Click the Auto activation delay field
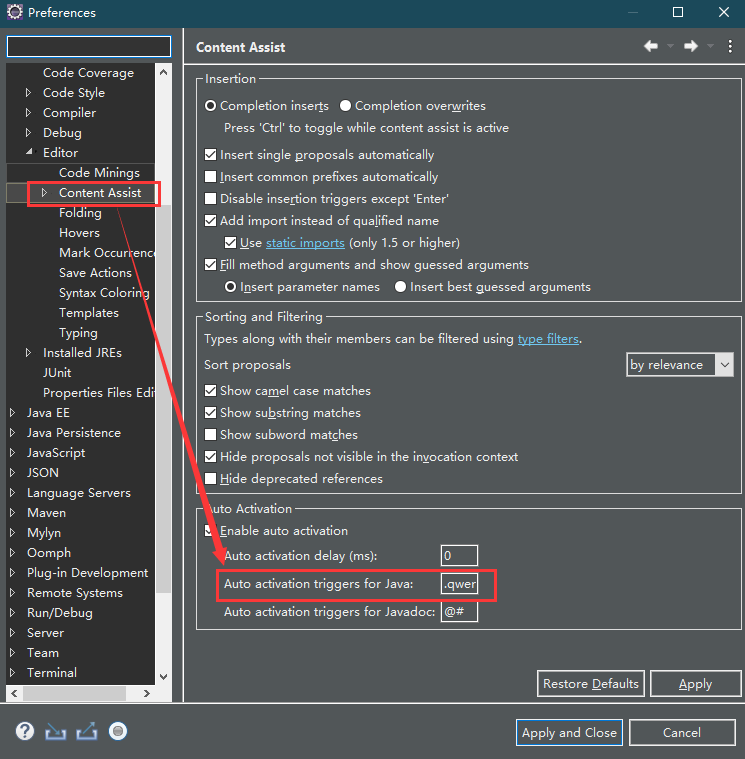The height and width of the screenshot is (759, 745). pos(459,555)
